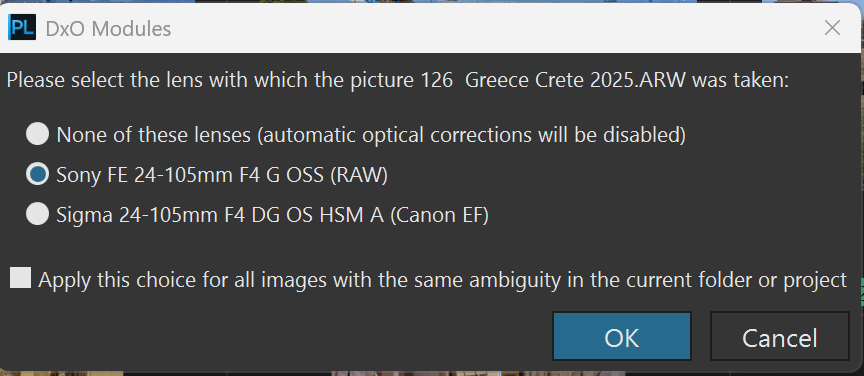This screenshot has width=864, height=376.
Task: Click the "(RAW)" text in Sony option
Action: [359, 175]
